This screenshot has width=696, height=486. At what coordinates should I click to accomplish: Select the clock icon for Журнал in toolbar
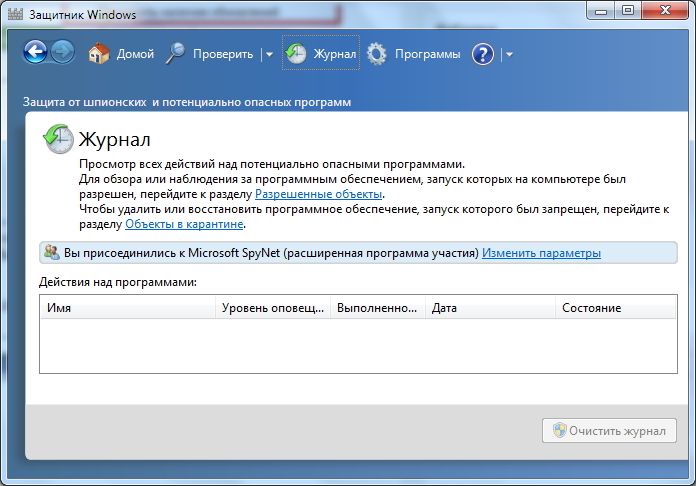point(296,54)
